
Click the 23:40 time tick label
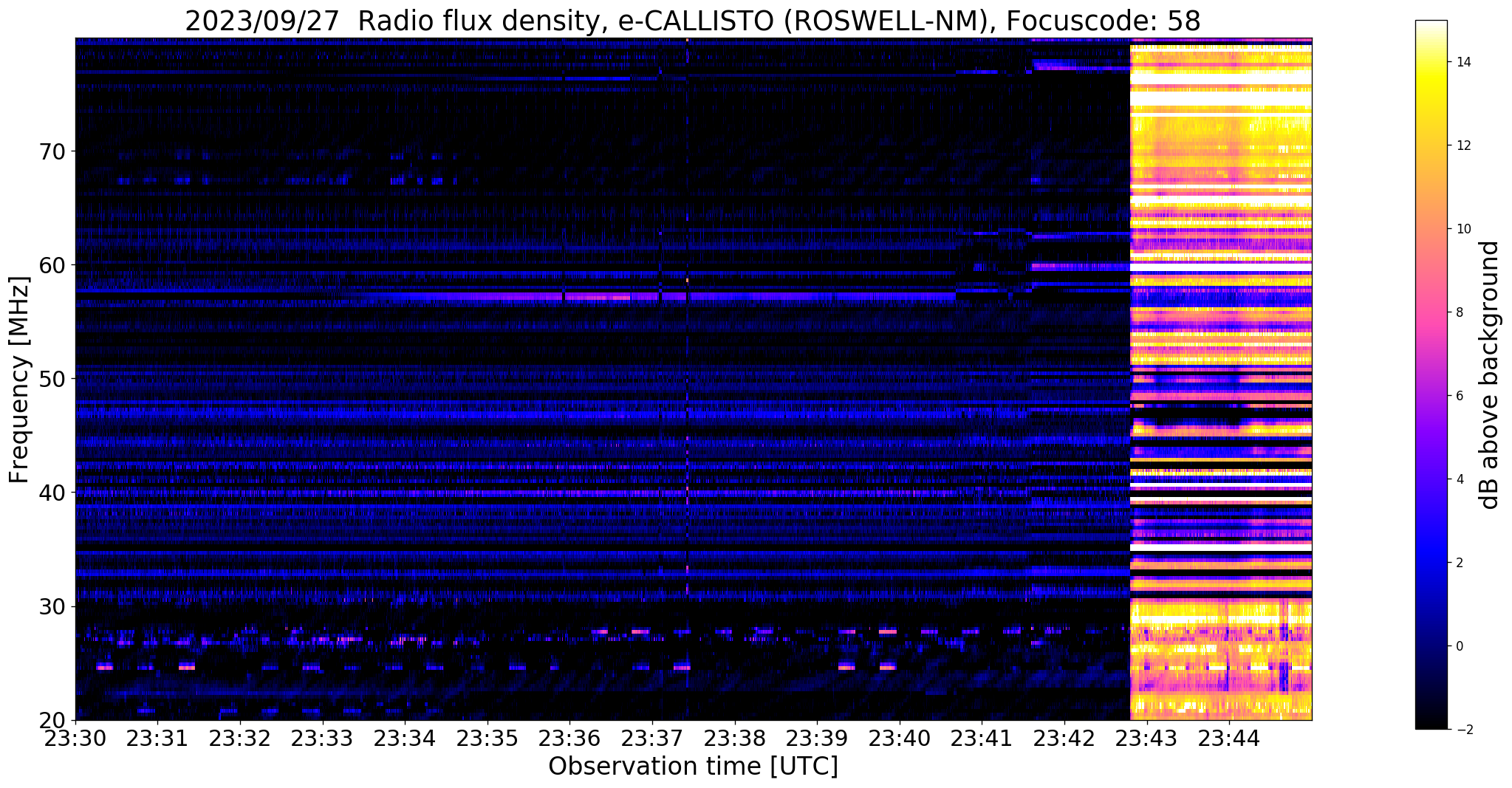pos(900,739)
